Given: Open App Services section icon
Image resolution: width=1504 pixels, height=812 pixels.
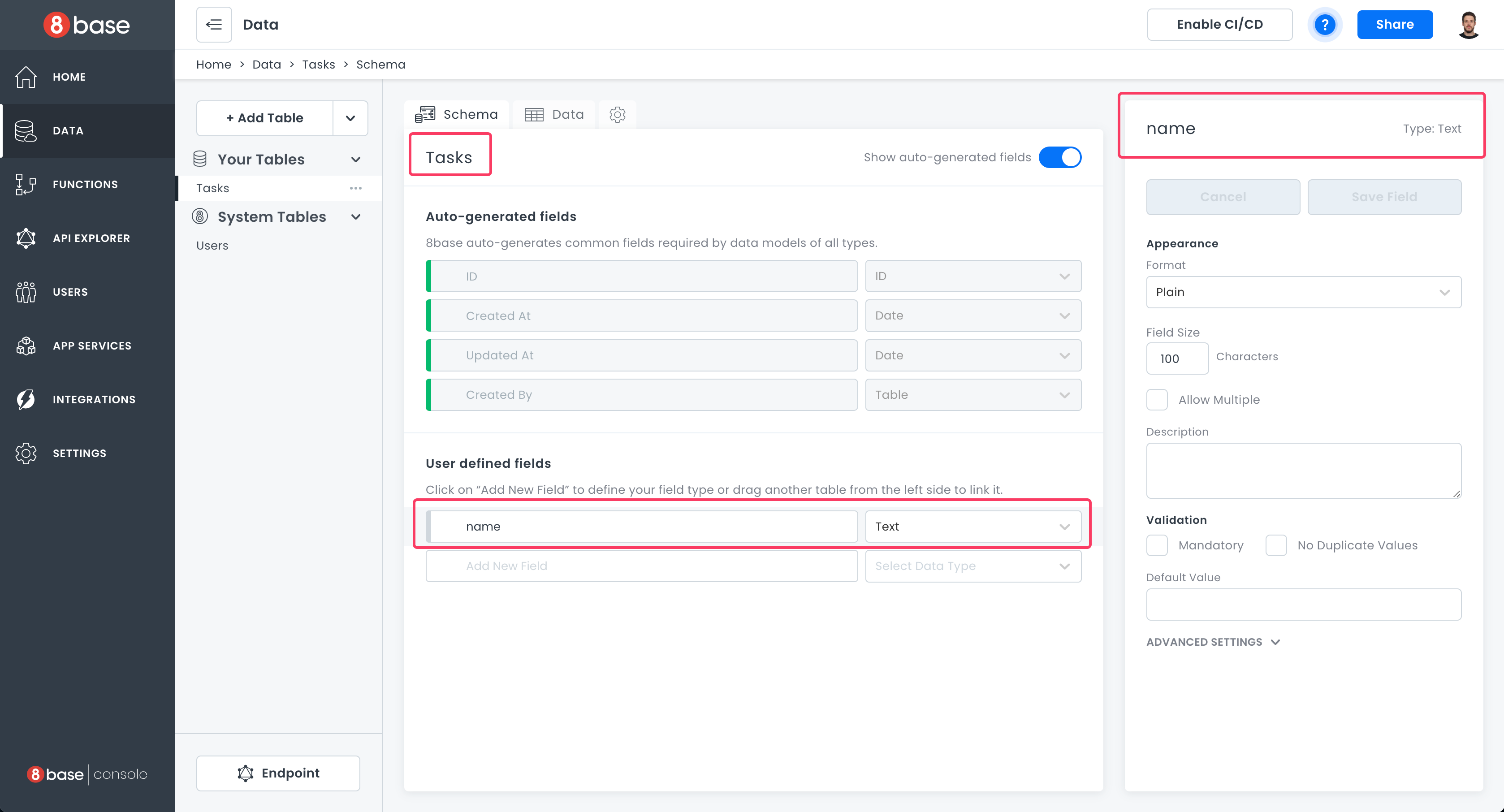Looking at the screenshot, I should click(x=26, y=346).
